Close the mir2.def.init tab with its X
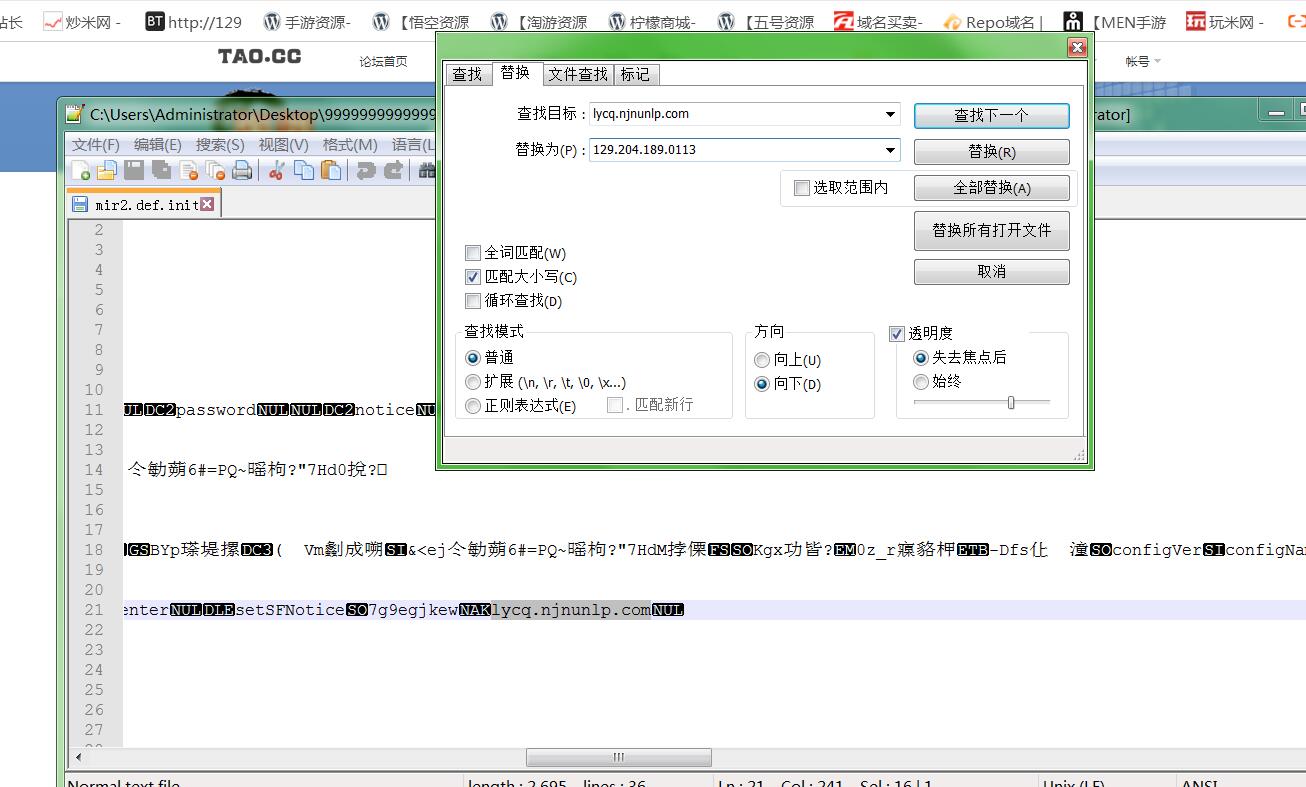This screenshot has height=787, width=1306. point(207,204)
